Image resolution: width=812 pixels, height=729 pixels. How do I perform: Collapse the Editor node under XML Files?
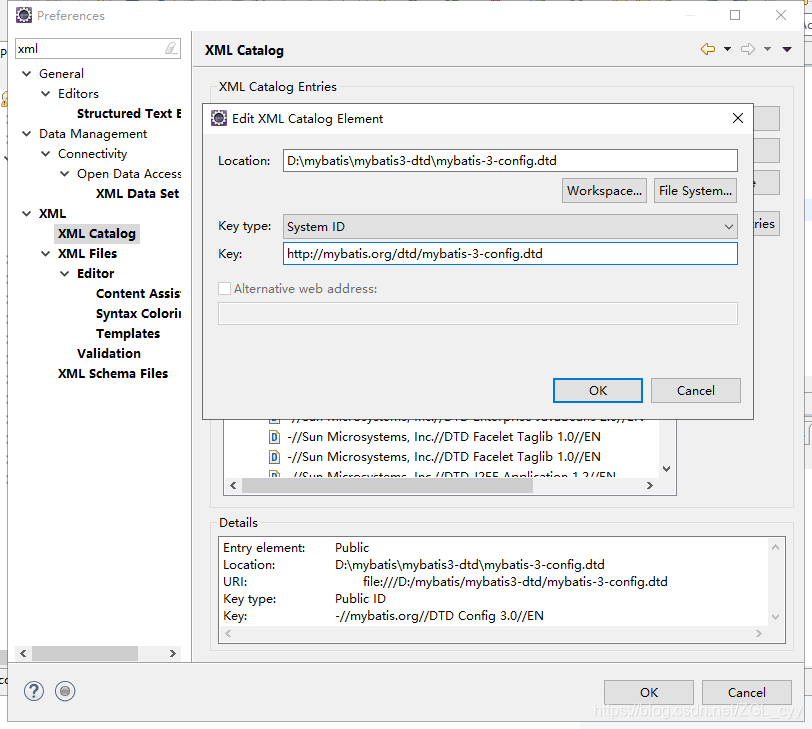click(x=65, y=273)
